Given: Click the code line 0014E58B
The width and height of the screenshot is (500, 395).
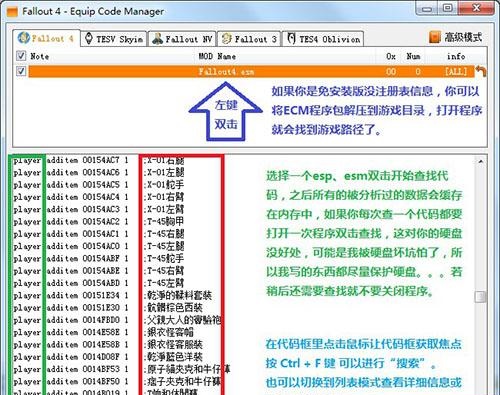Looking at the screenshot, I should point(108,345).
